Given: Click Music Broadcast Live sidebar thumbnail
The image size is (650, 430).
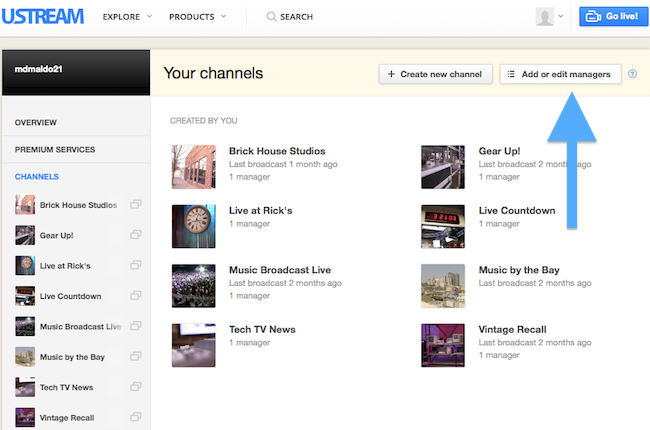Looking at the screenshot, I should [25, 326].
